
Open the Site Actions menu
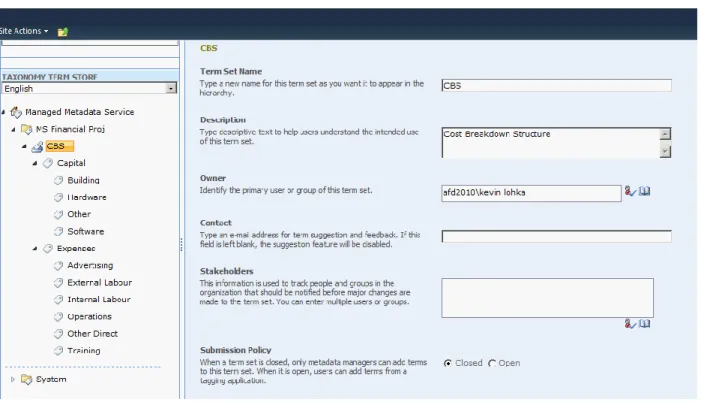(24, 31)
